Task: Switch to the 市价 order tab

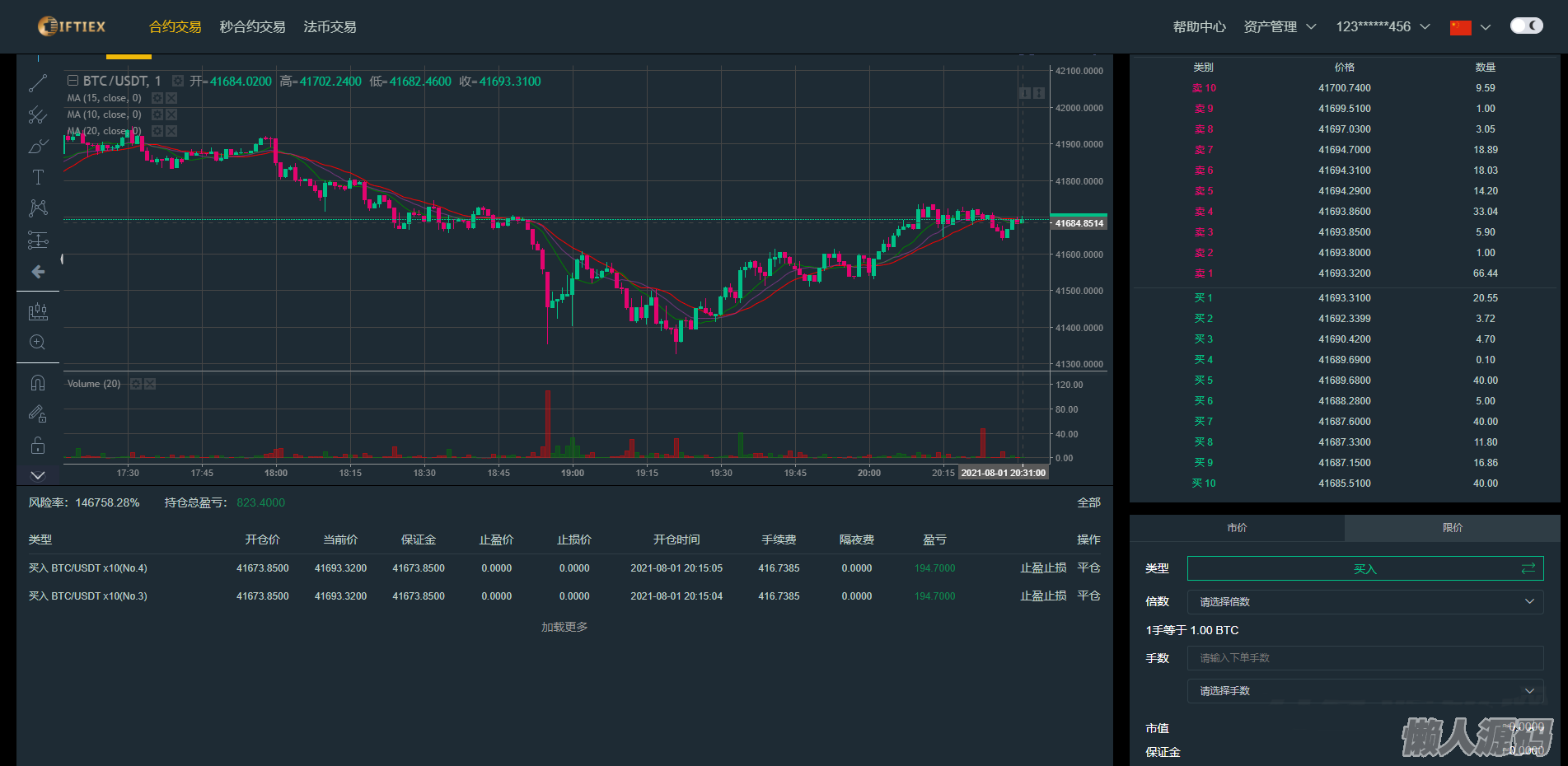Action: click(1237, 528)
